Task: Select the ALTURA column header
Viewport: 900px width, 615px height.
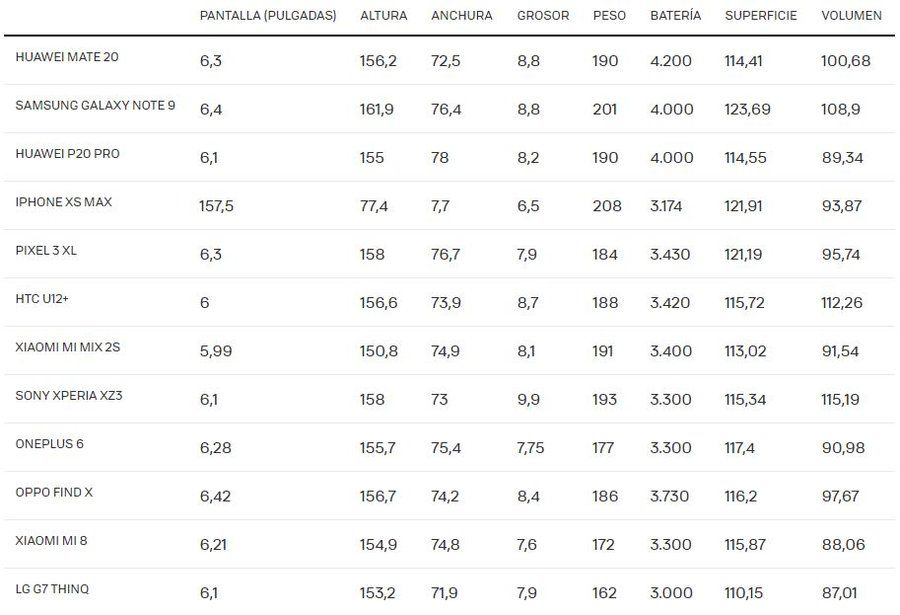Action: (383, 16)
